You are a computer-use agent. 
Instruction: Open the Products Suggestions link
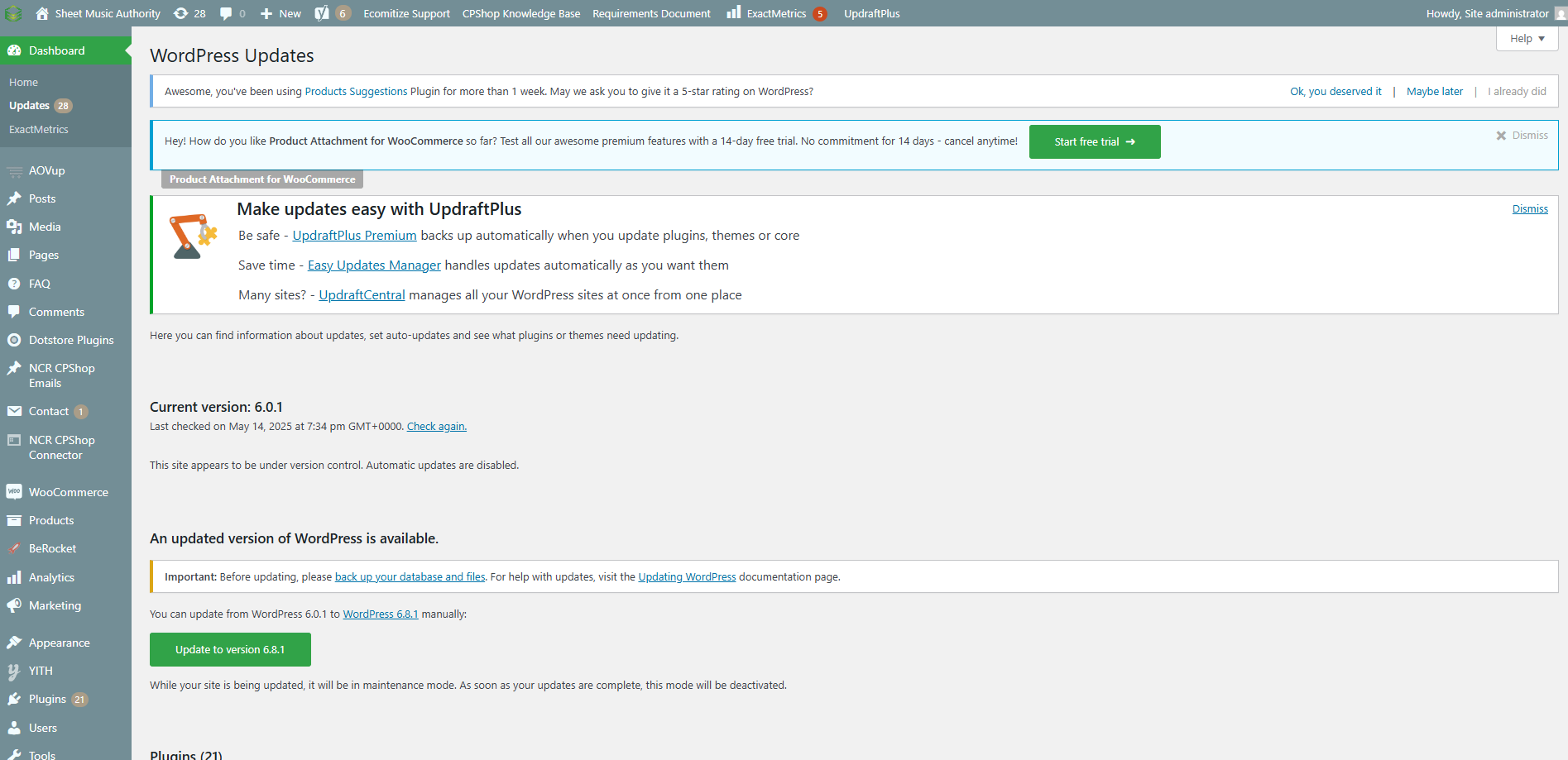coord(357,92)
